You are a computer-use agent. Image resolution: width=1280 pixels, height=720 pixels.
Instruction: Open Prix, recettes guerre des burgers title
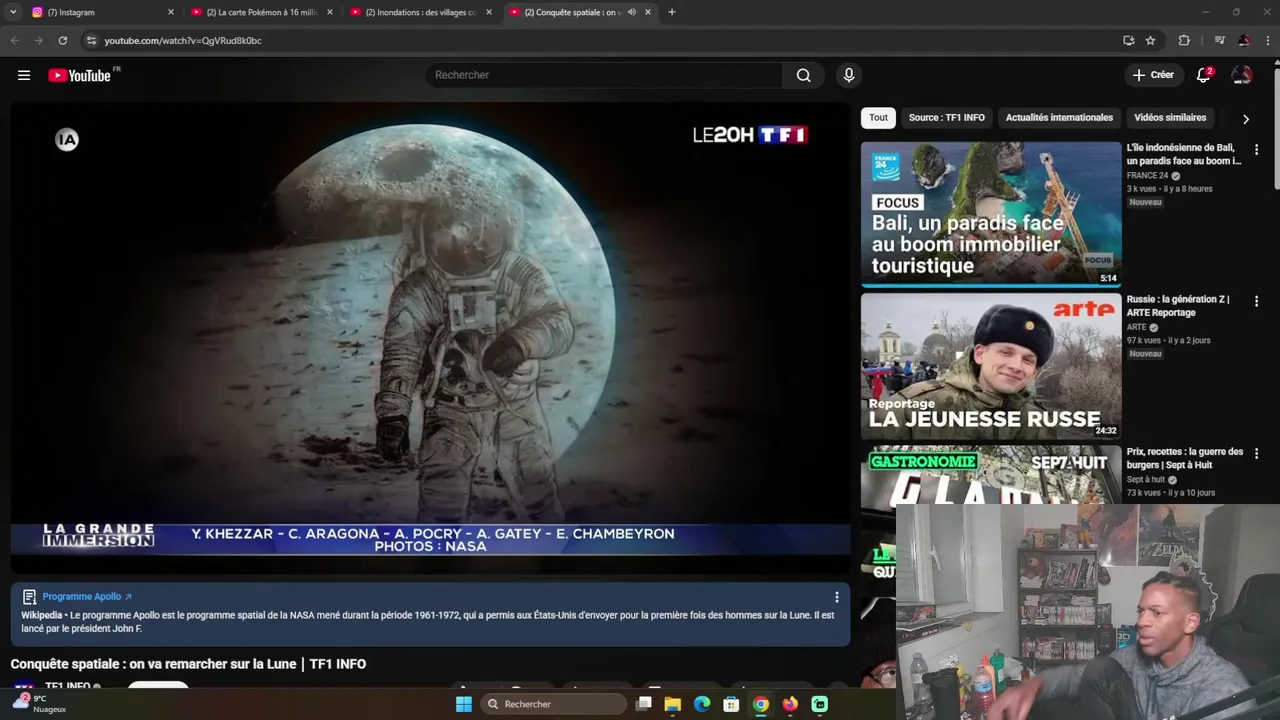(x=1185, y=458)
